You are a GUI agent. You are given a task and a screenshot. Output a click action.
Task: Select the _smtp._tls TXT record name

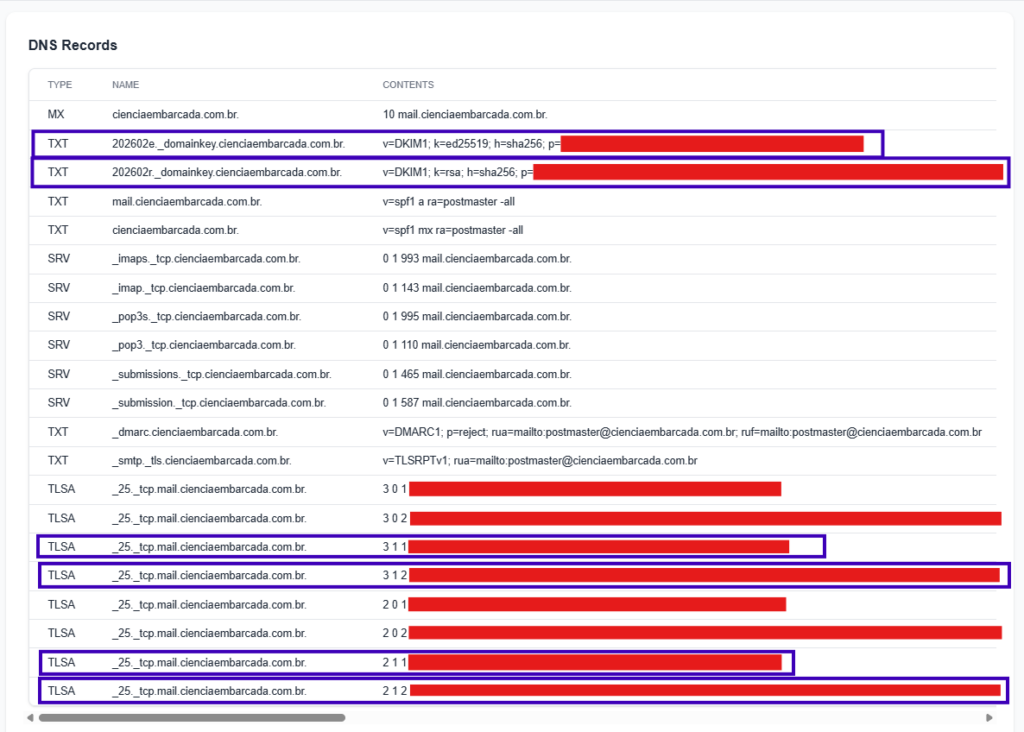[201, 461]
